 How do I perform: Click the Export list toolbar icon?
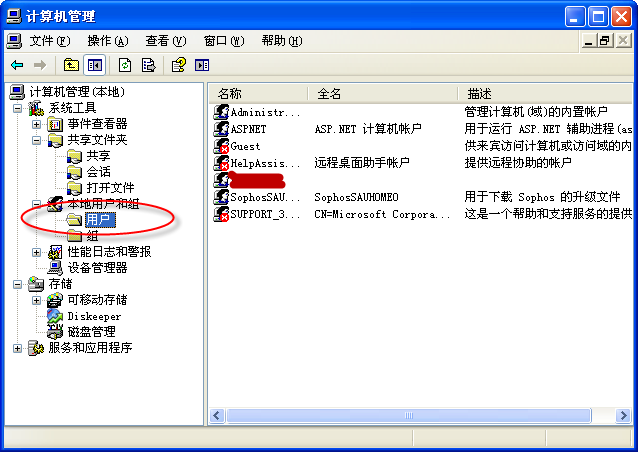coord(148,65)
